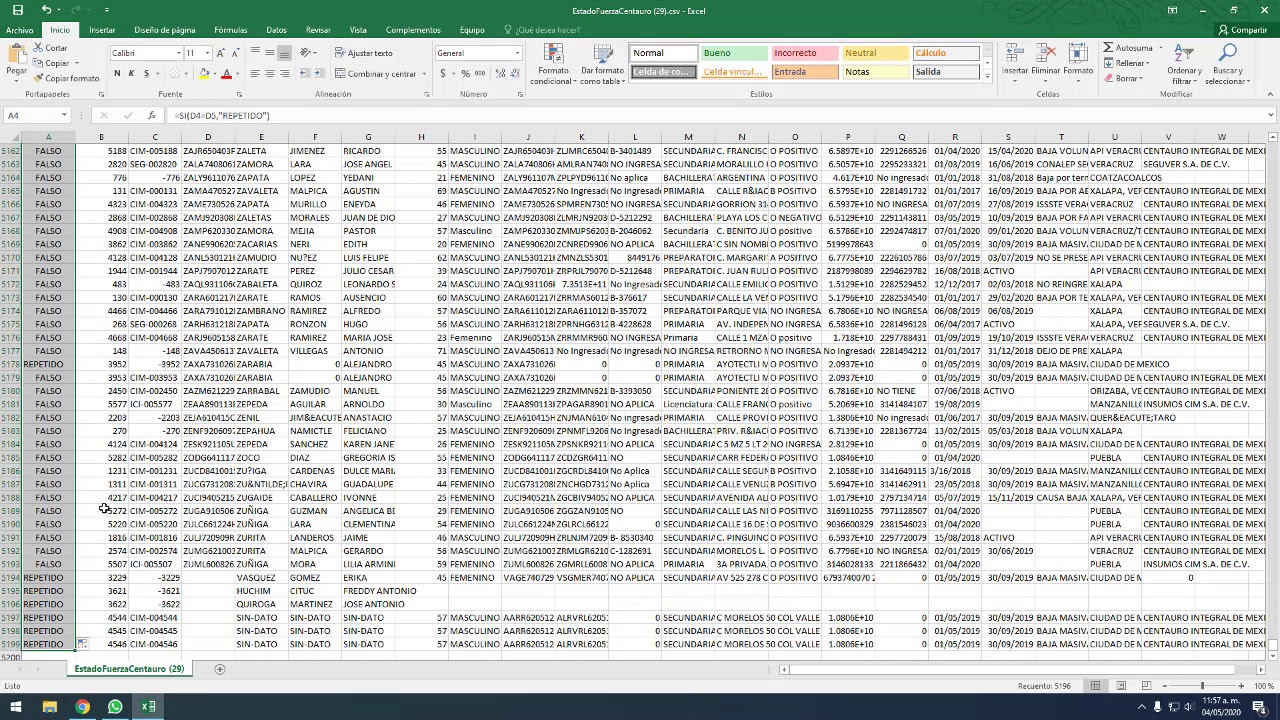Select the Incorrecto cell style

click(x=804, y=53)
